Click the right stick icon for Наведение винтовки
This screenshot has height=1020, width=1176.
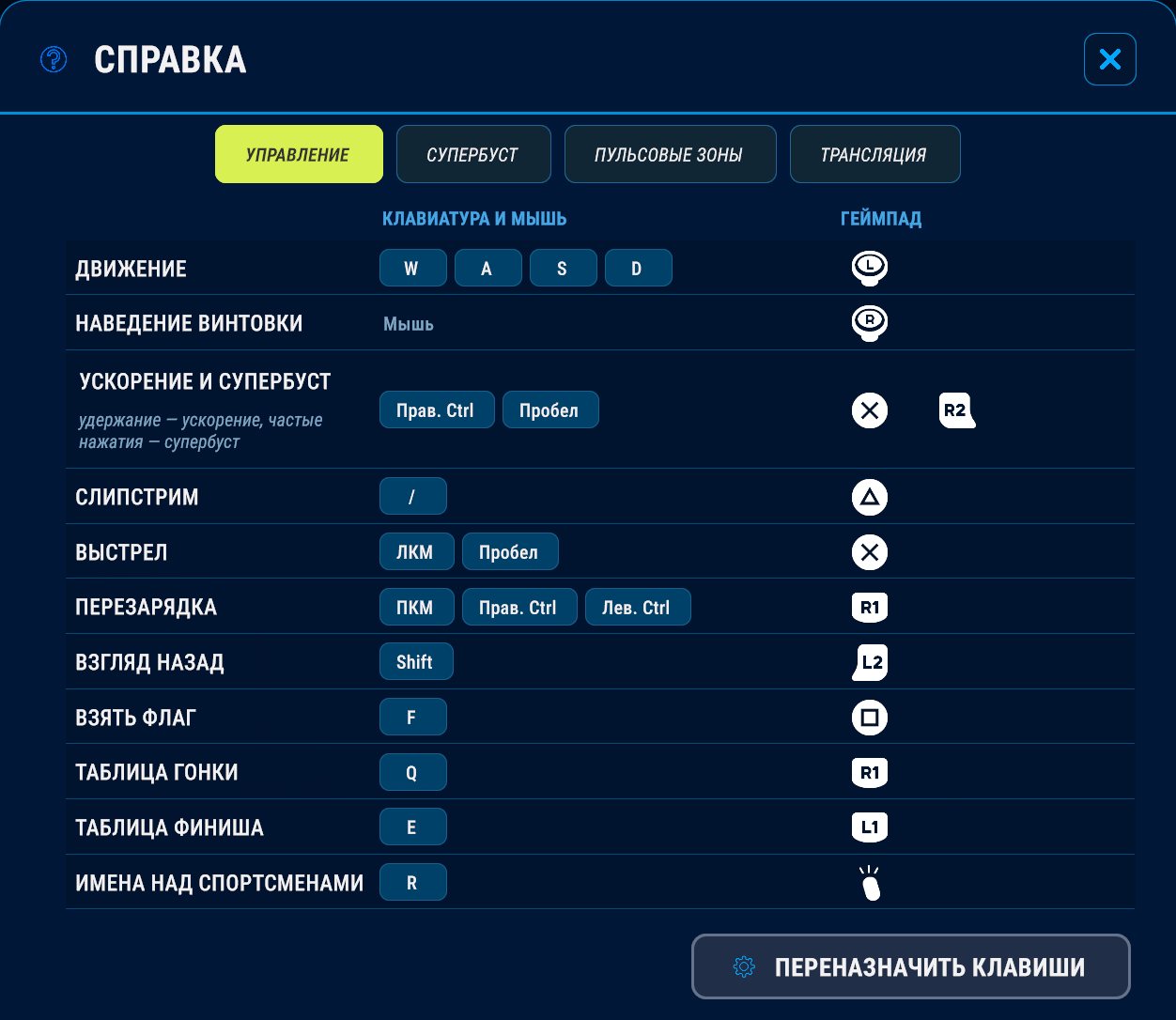pyautogui.click(x=870, y=322)
